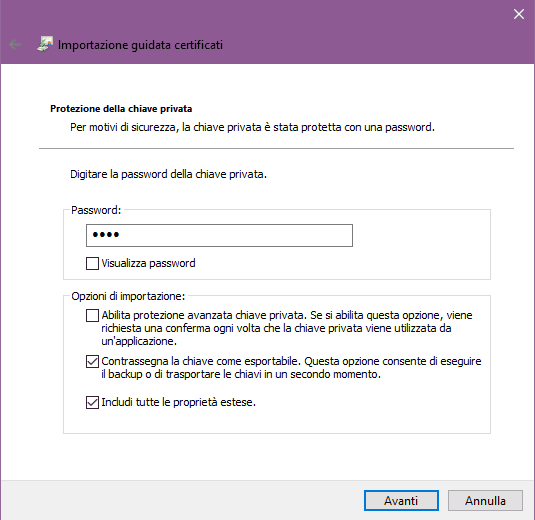
Task: Click the 'Password:' group label
Action: [96, 210]
